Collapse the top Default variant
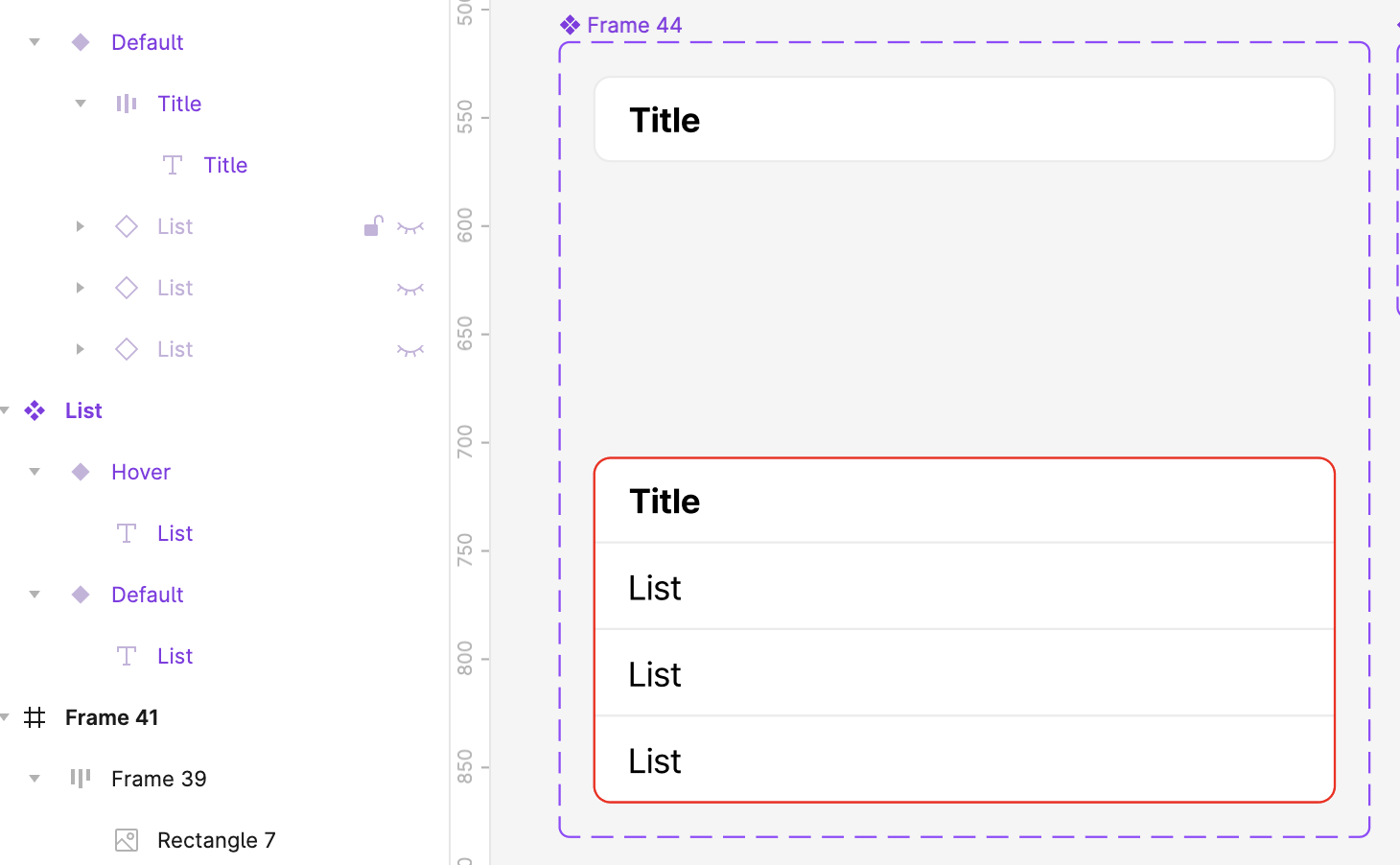The height and width of the screenshot is (865, 1400). [x=35, y=42]
